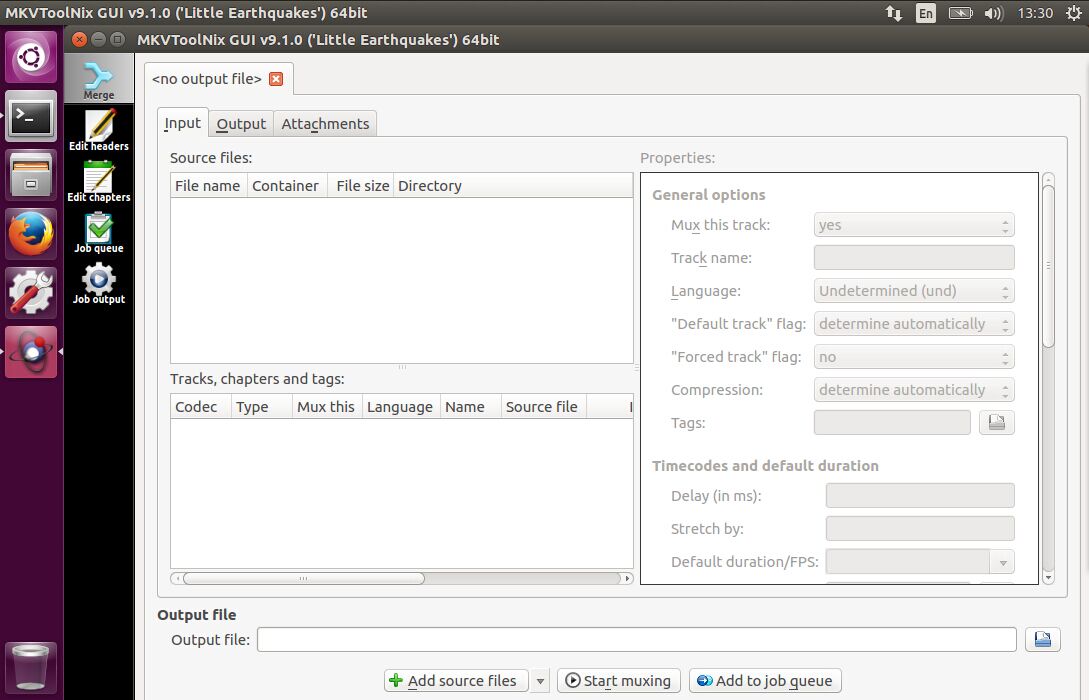Open the Files manager from the dock
The height and width of the screenshot is (700, 1089).
click(x=31, y=175)
